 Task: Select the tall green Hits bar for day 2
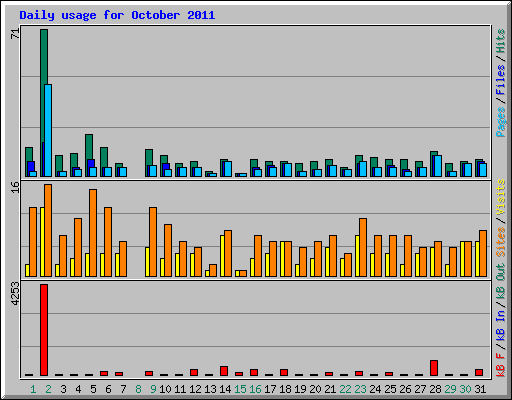[x=44, y=103]
